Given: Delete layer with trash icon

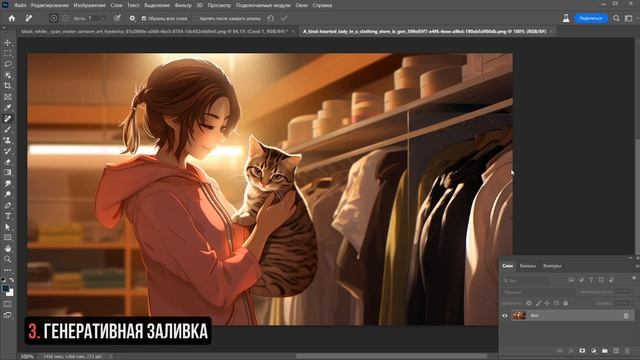Looking at the screenshot, I should point(627,351).
